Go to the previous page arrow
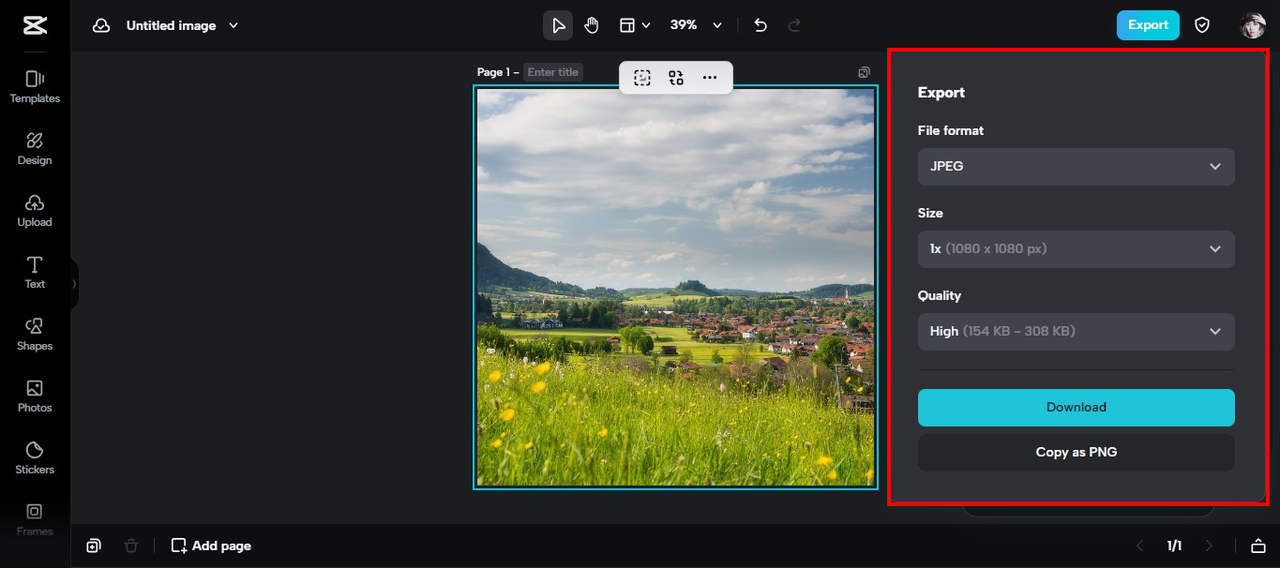Screen dimensions: 1280x568 [x=1140, y=546]
